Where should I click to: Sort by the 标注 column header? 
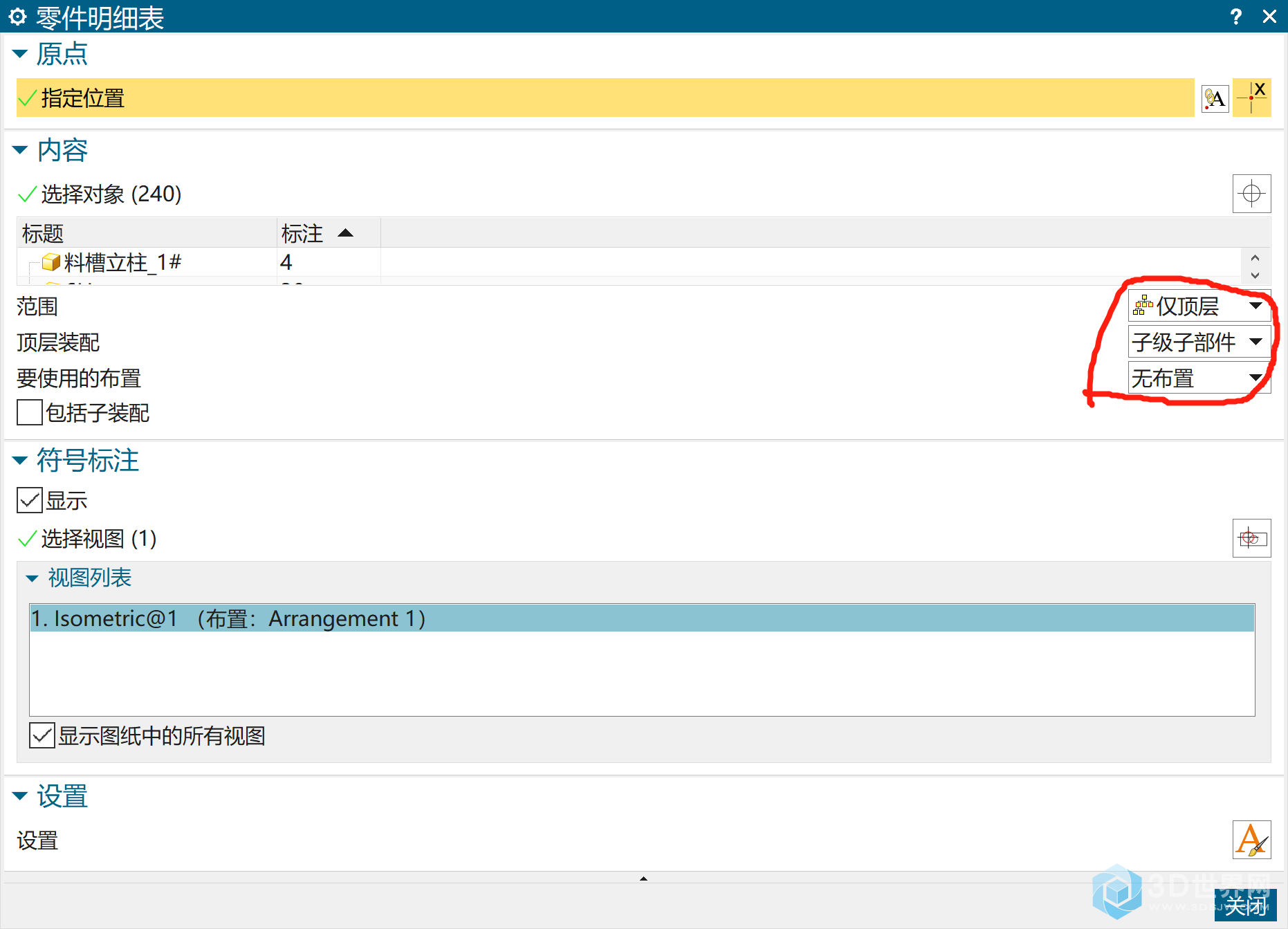[x=329, y=233]
